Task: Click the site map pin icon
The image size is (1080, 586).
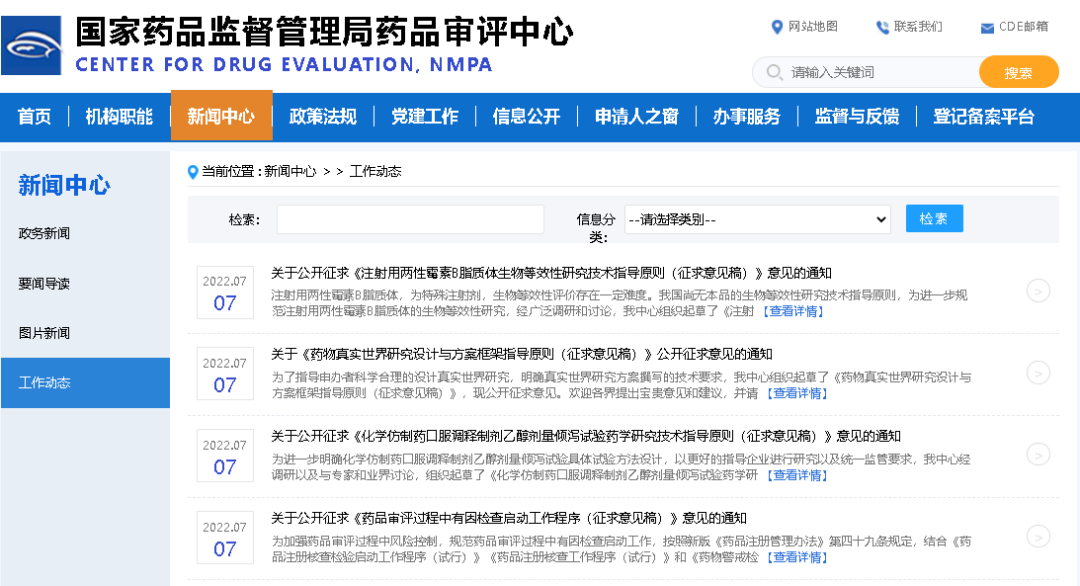Action: (777, 27)
